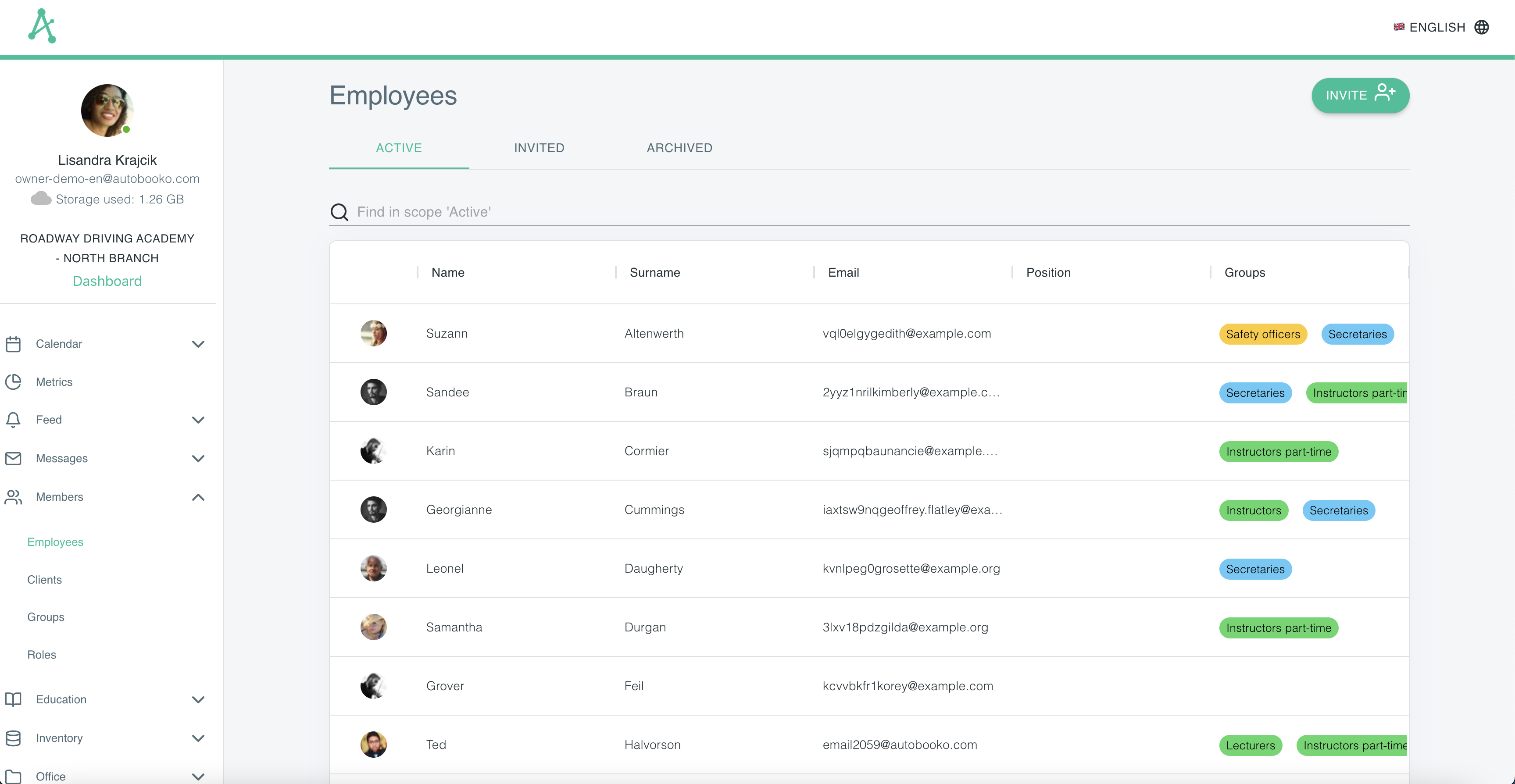Click the Secretaries tag on Leonel Daugherty's row
Screen dimensions: 1515x784
coord(1255,569)
